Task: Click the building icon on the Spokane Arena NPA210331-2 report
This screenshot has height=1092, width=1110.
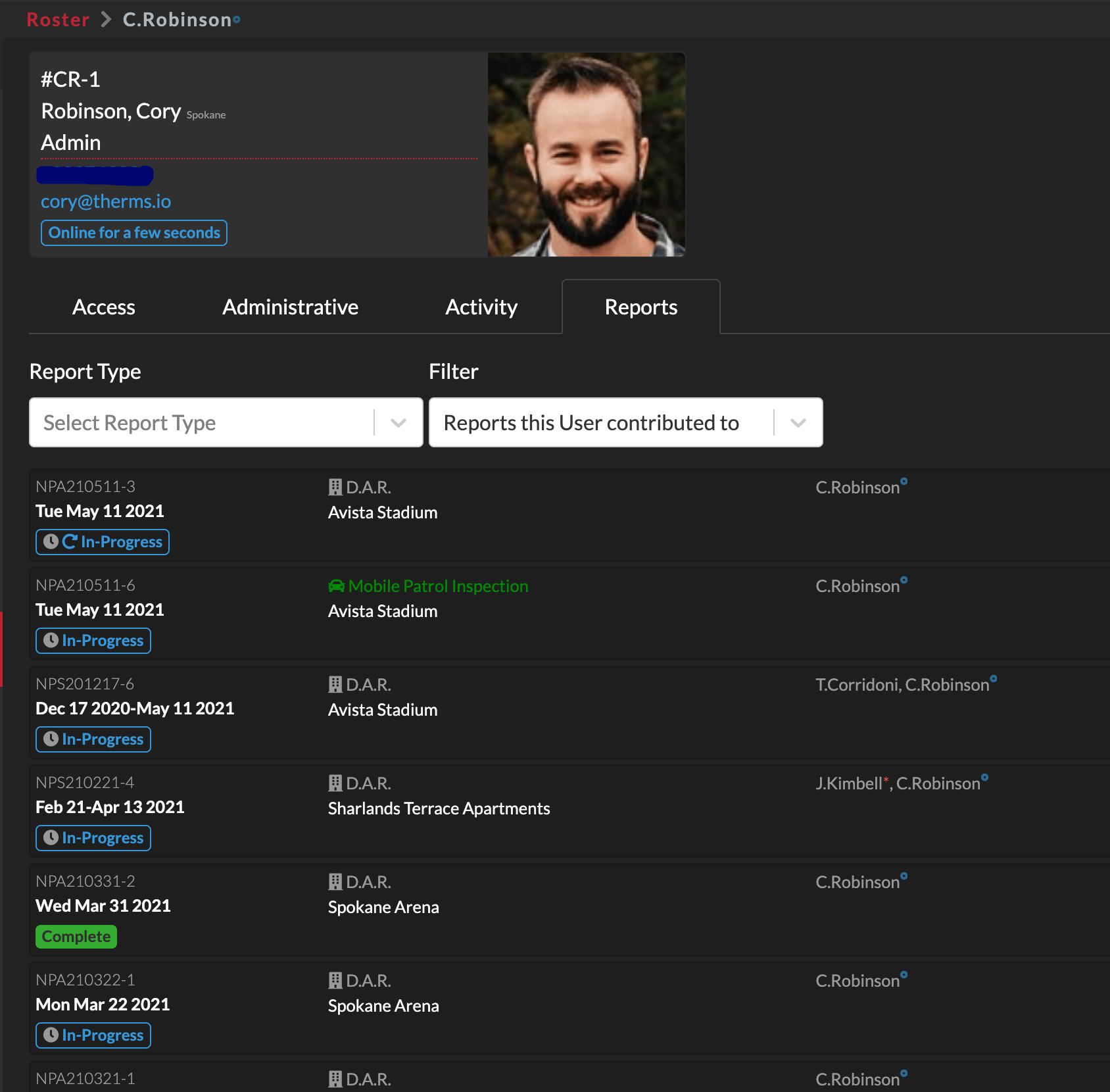Action: [334, 881]
